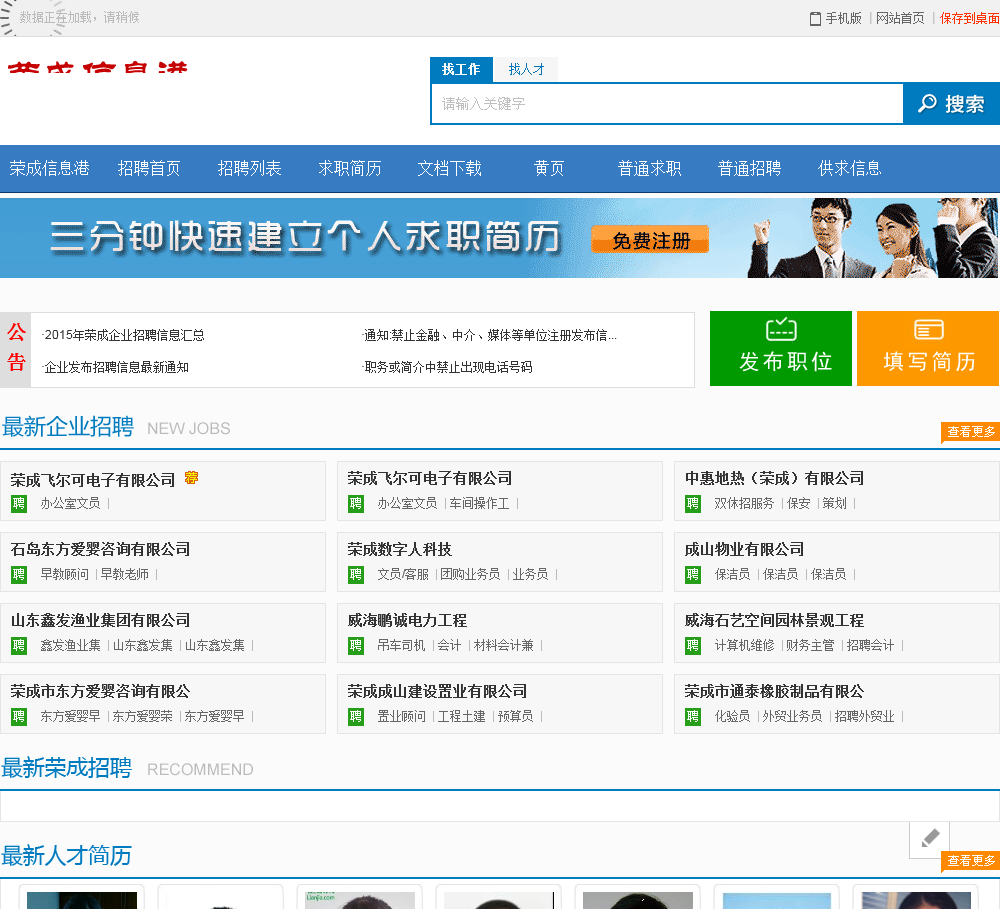
Task: Click the 双休招服务 job link
Action: click(x=744, y=504)
